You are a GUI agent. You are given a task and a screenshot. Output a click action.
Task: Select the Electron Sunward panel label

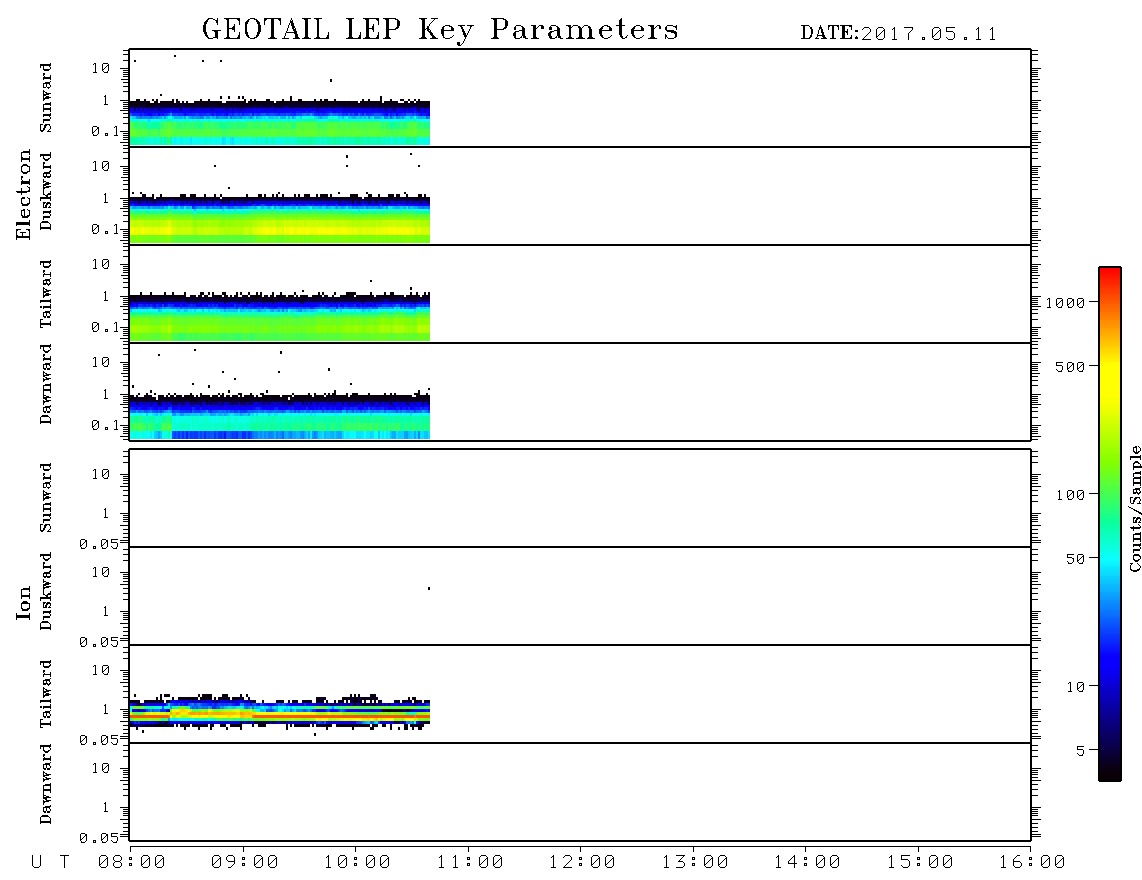pos(46,98)
